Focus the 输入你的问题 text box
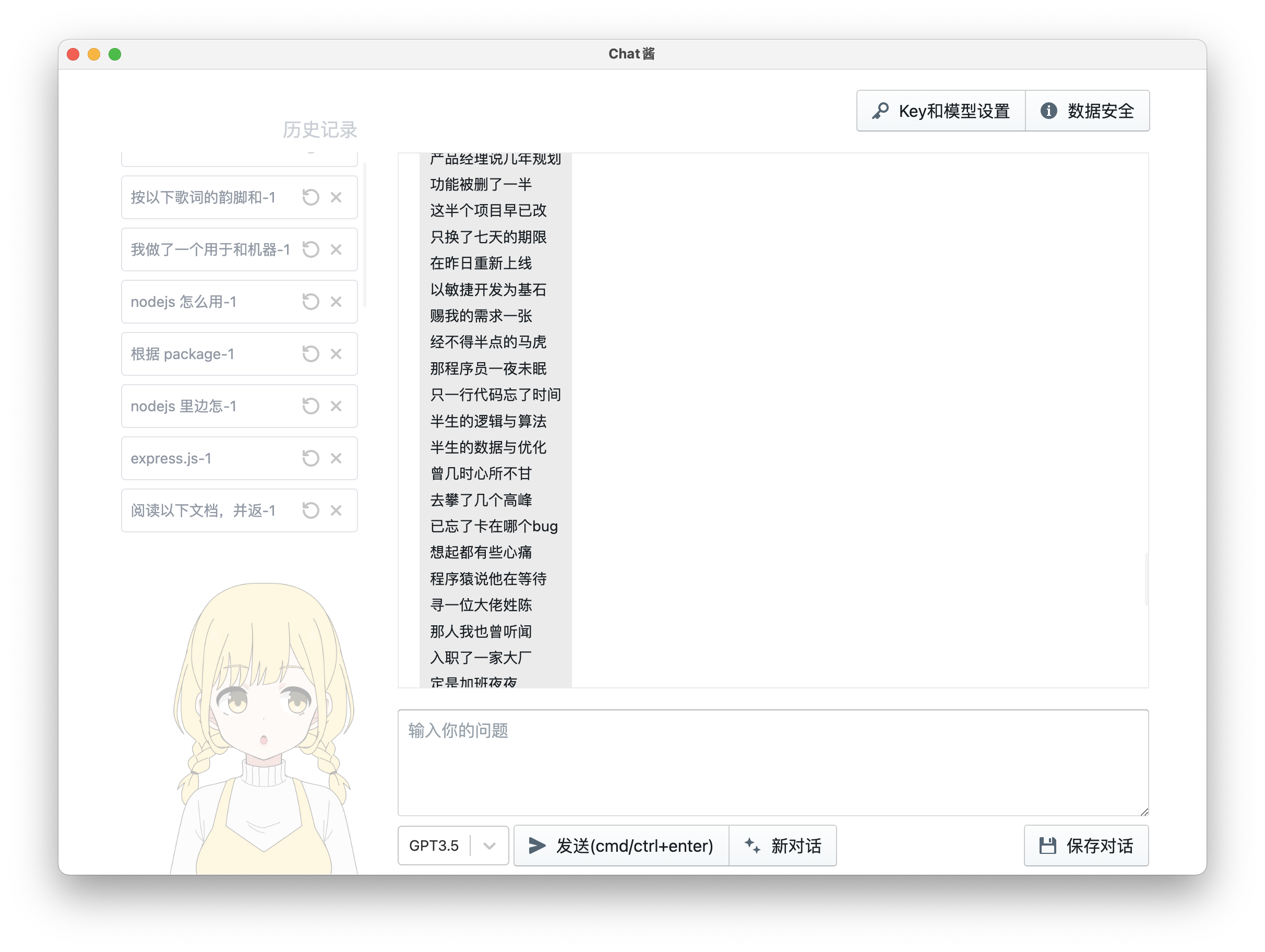Viewport: 1265px width, 952px height. (x=772, y=762)
